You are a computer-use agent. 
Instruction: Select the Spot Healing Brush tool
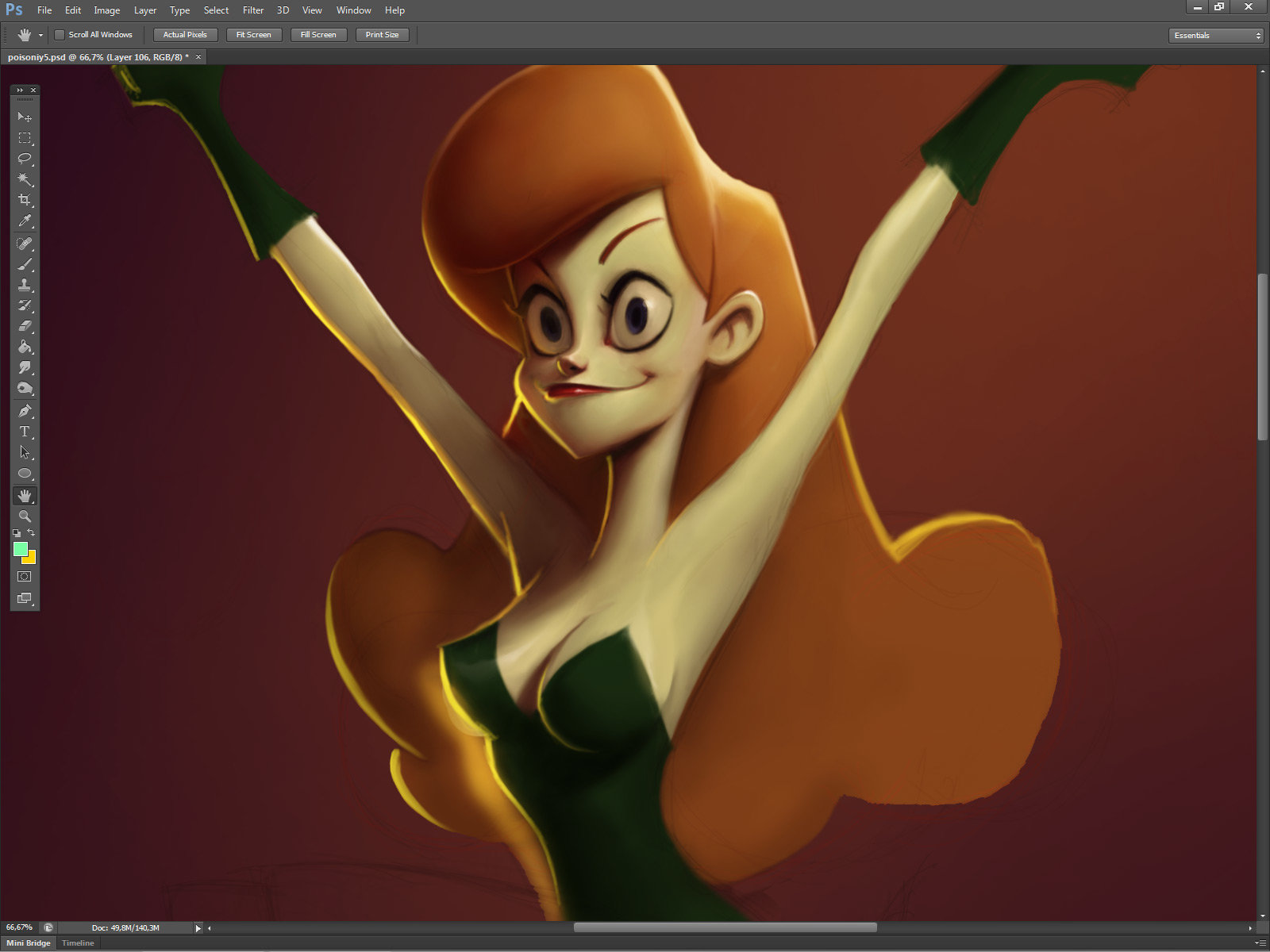coord(25,244)
